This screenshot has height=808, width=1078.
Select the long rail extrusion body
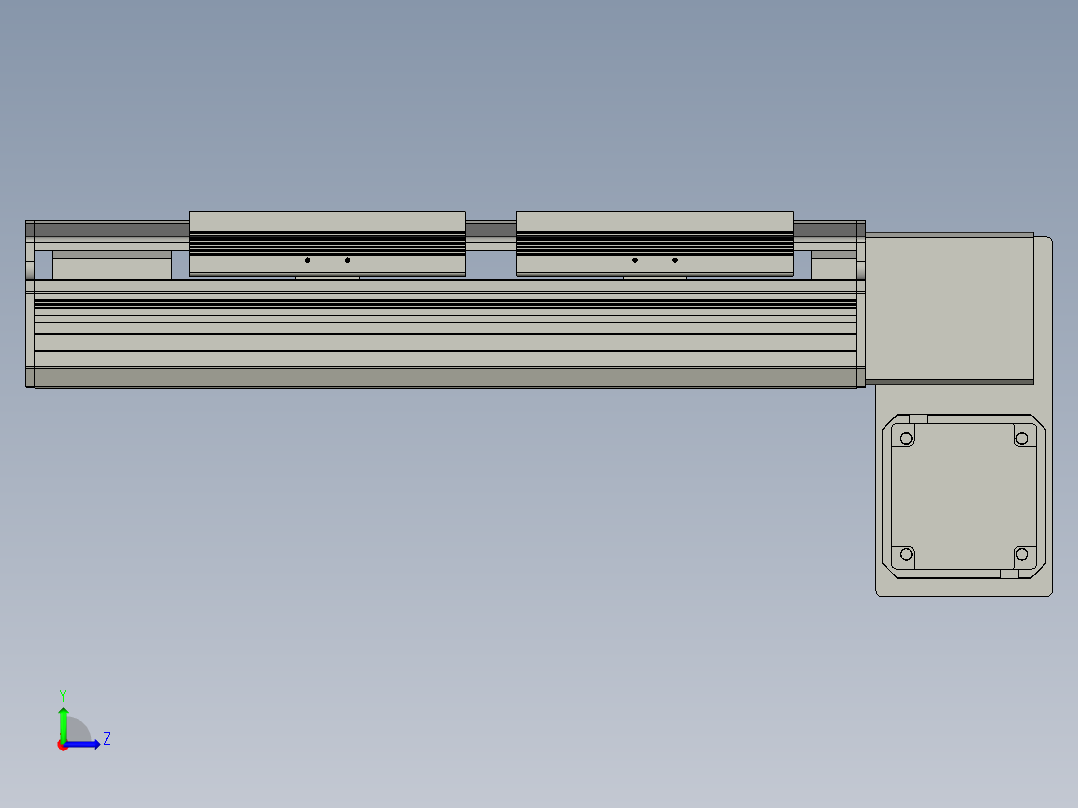(446, 334)
